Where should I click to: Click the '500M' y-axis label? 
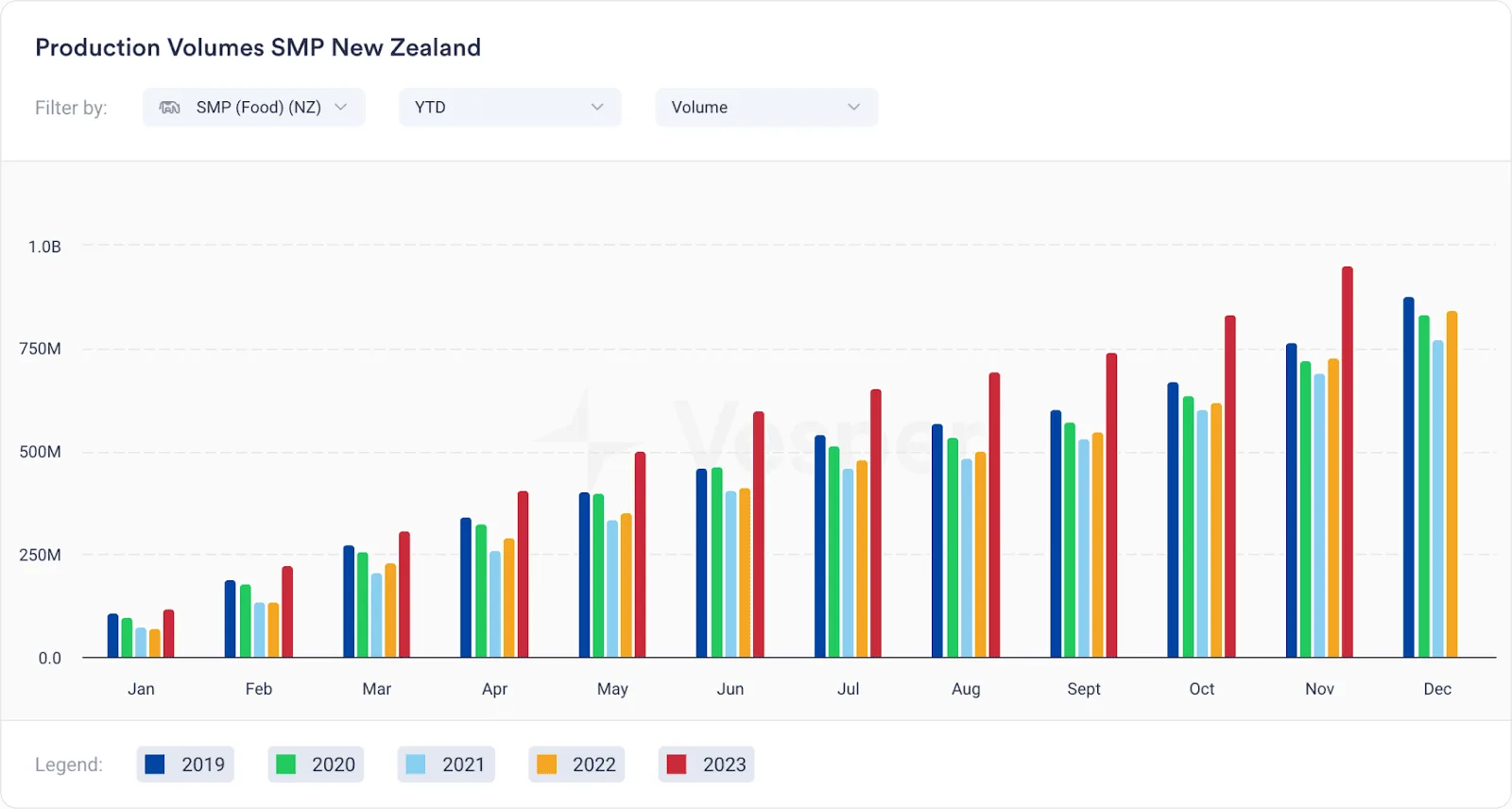coord(41,452)
